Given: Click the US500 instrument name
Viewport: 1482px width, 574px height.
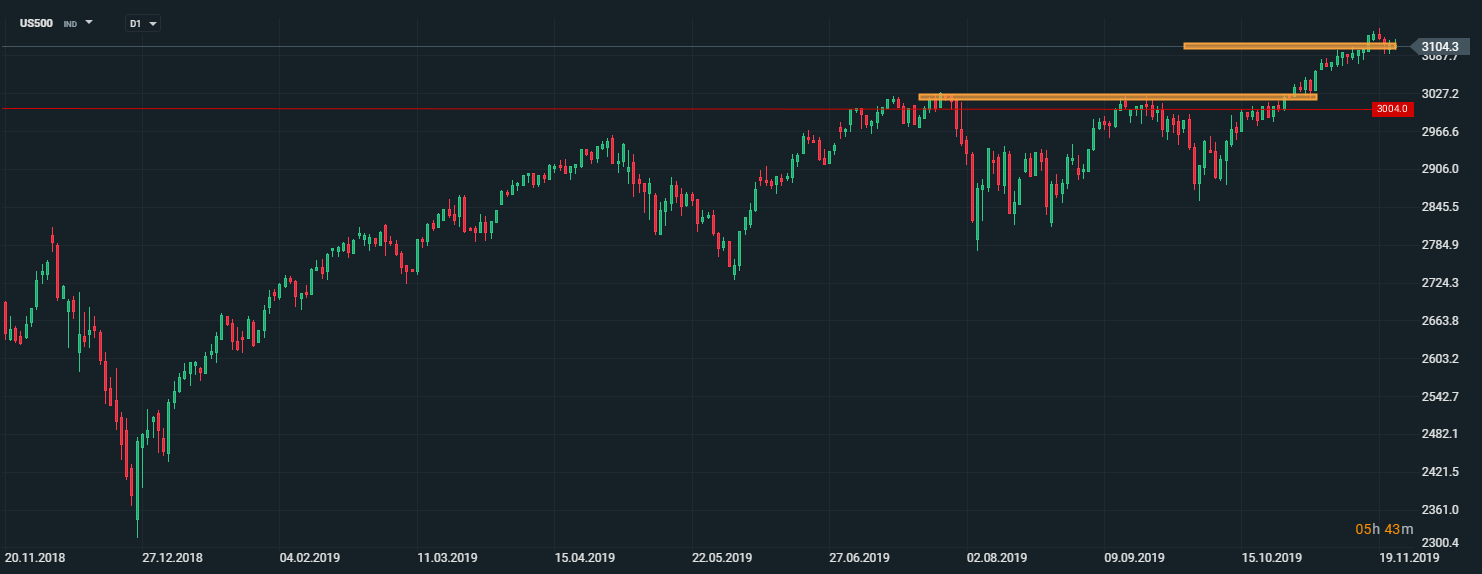Looking at the screenshot, I should [x=36, y=22].
